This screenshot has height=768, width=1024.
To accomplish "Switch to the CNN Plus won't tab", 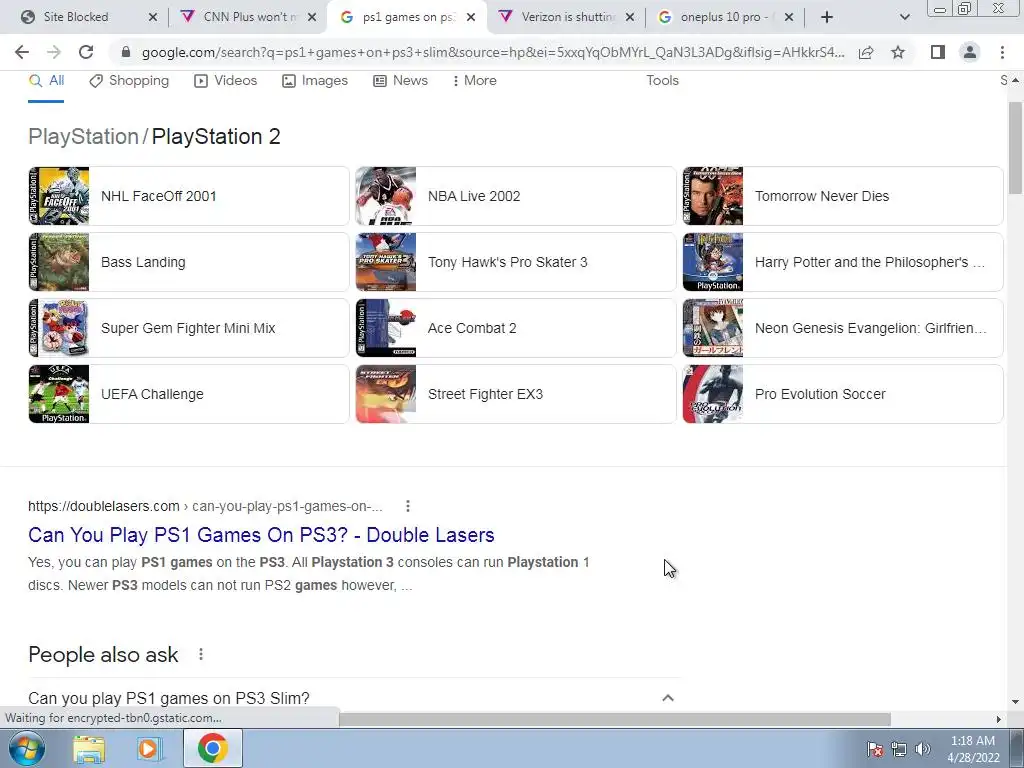I will 248,17.
